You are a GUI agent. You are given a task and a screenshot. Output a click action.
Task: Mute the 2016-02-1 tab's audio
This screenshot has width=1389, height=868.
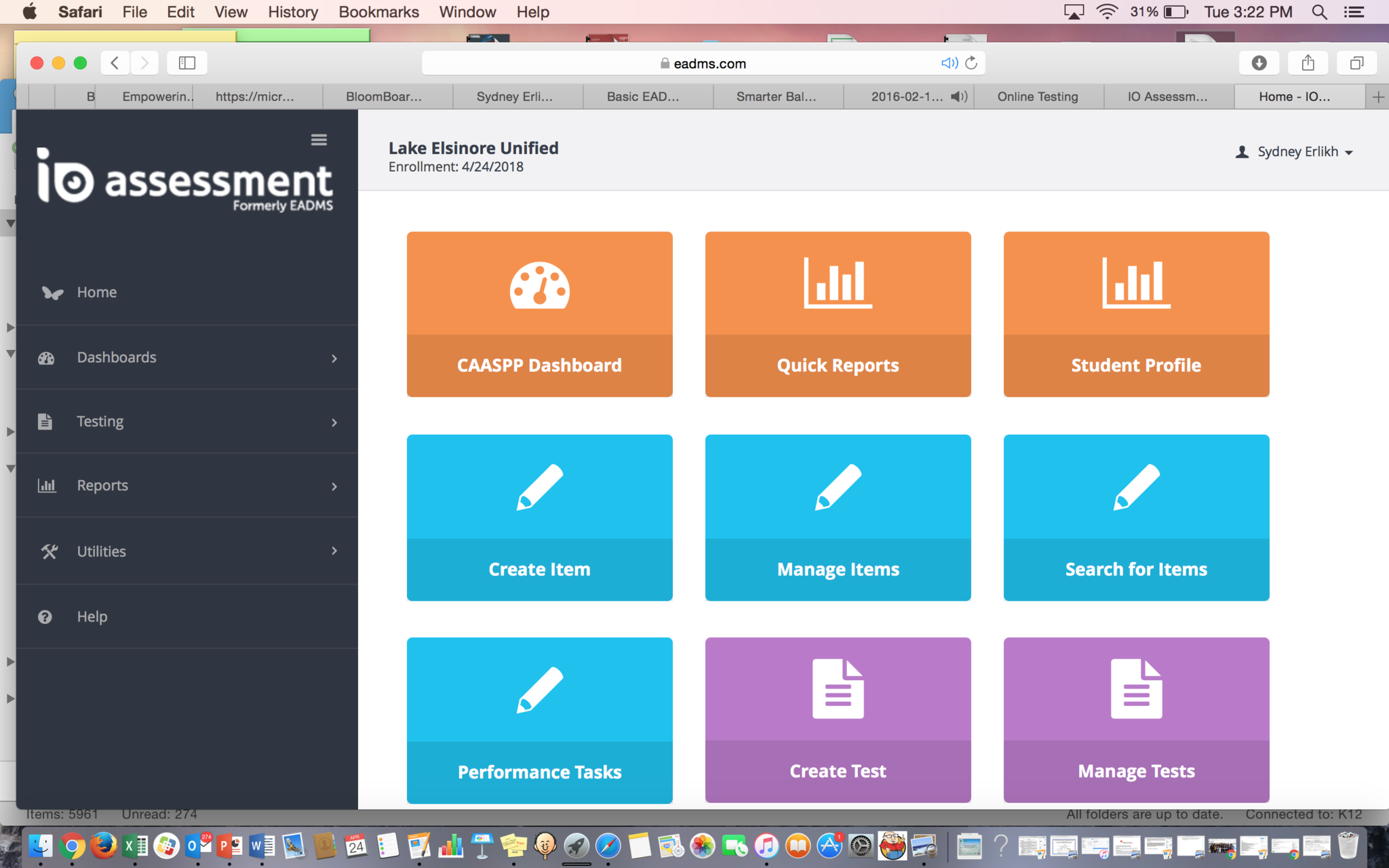pyautogui.click(x=959, y=96)
